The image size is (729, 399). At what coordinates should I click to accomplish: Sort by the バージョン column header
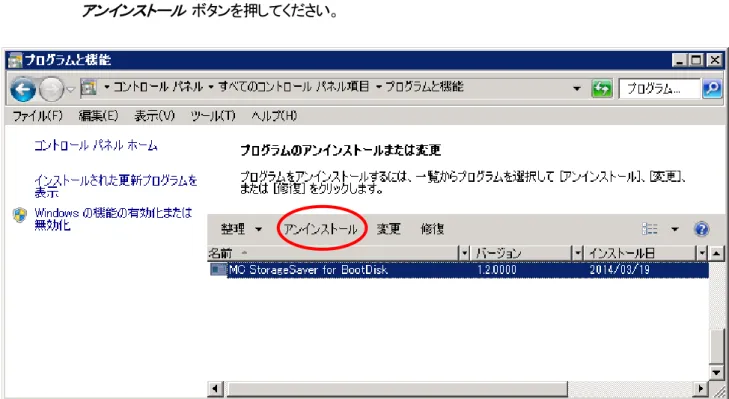point(521,253)
